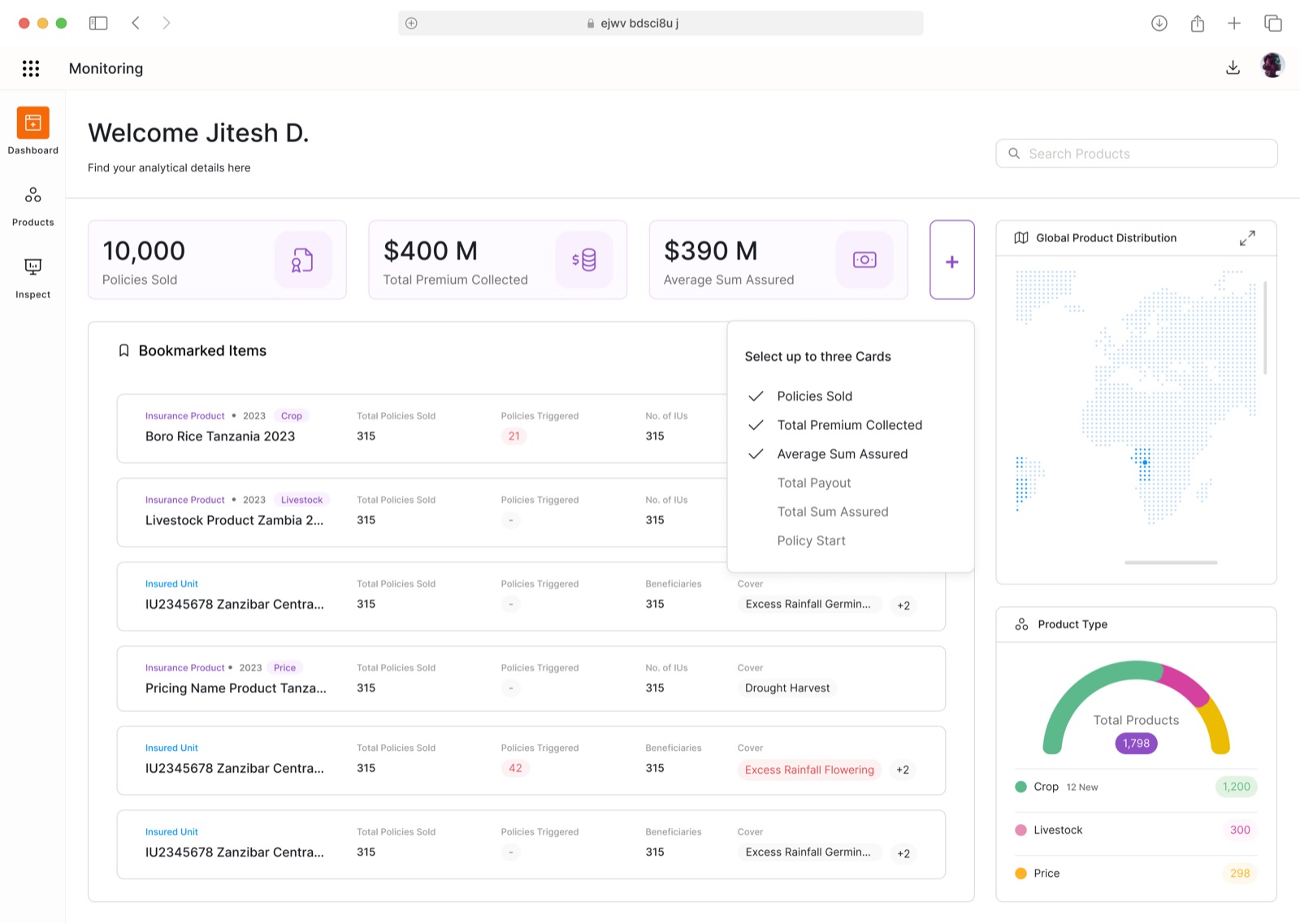Click the Price legend color dot
Image resolution: width=1300 pixels, height=924 pixels.
click(1020, 874)
